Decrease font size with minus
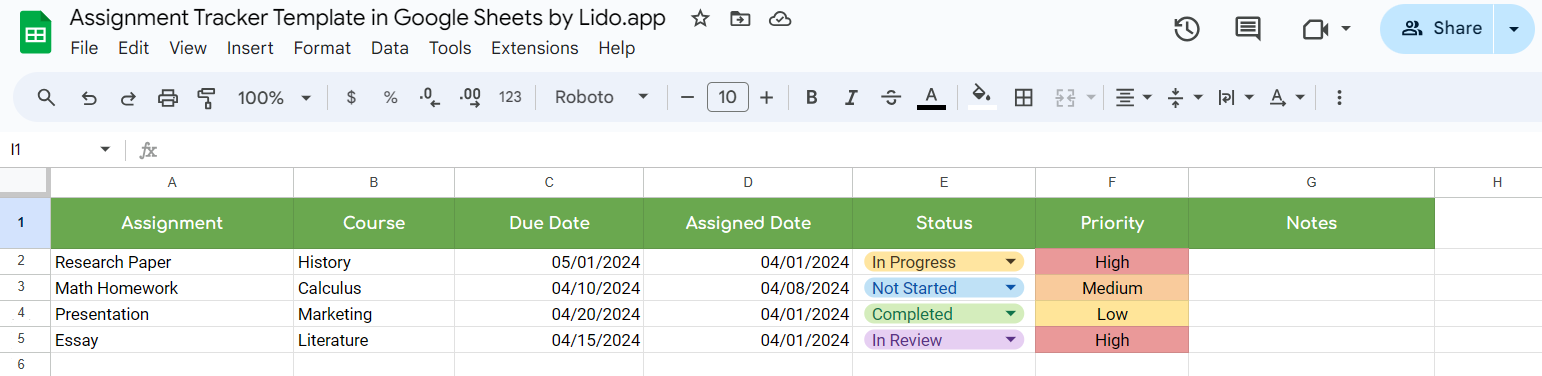Screen dimensions: 1542x376 pyautogui.click(x=687, y=97)
